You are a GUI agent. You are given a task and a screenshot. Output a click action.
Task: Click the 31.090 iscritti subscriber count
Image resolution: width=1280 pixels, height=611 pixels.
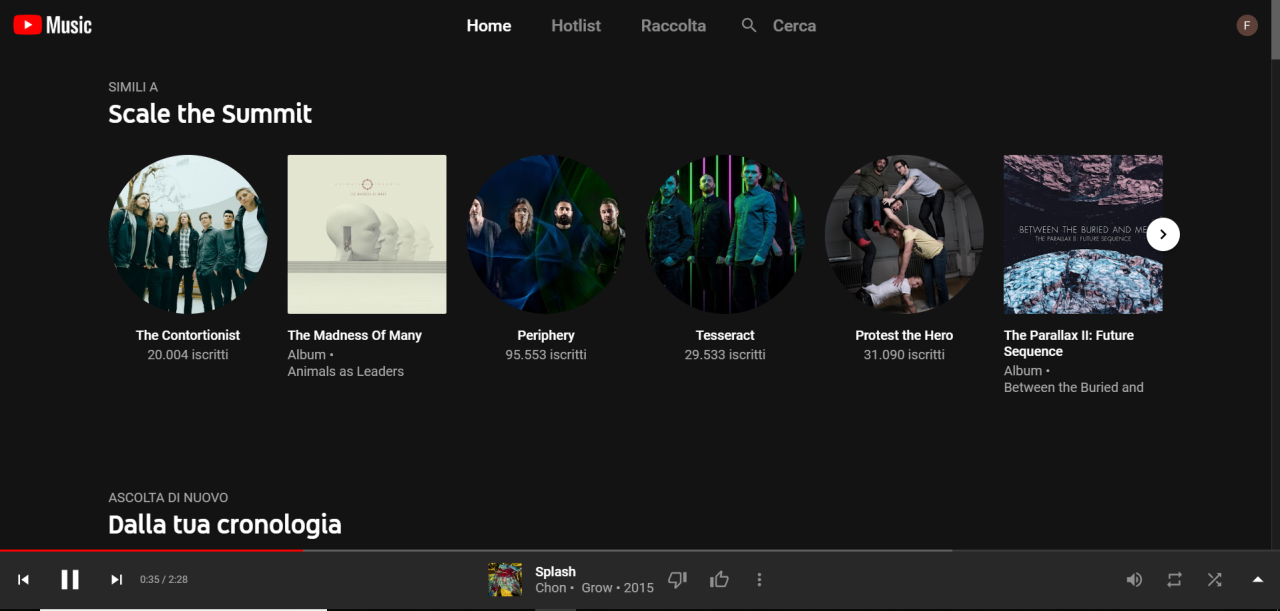point(904,355)
